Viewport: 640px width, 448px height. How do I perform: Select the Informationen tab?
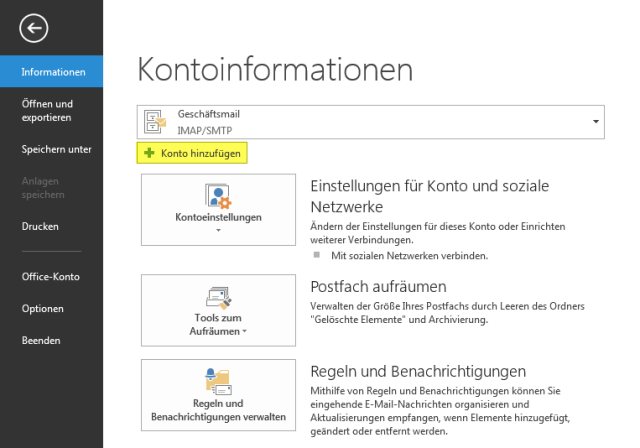point(52,72)
